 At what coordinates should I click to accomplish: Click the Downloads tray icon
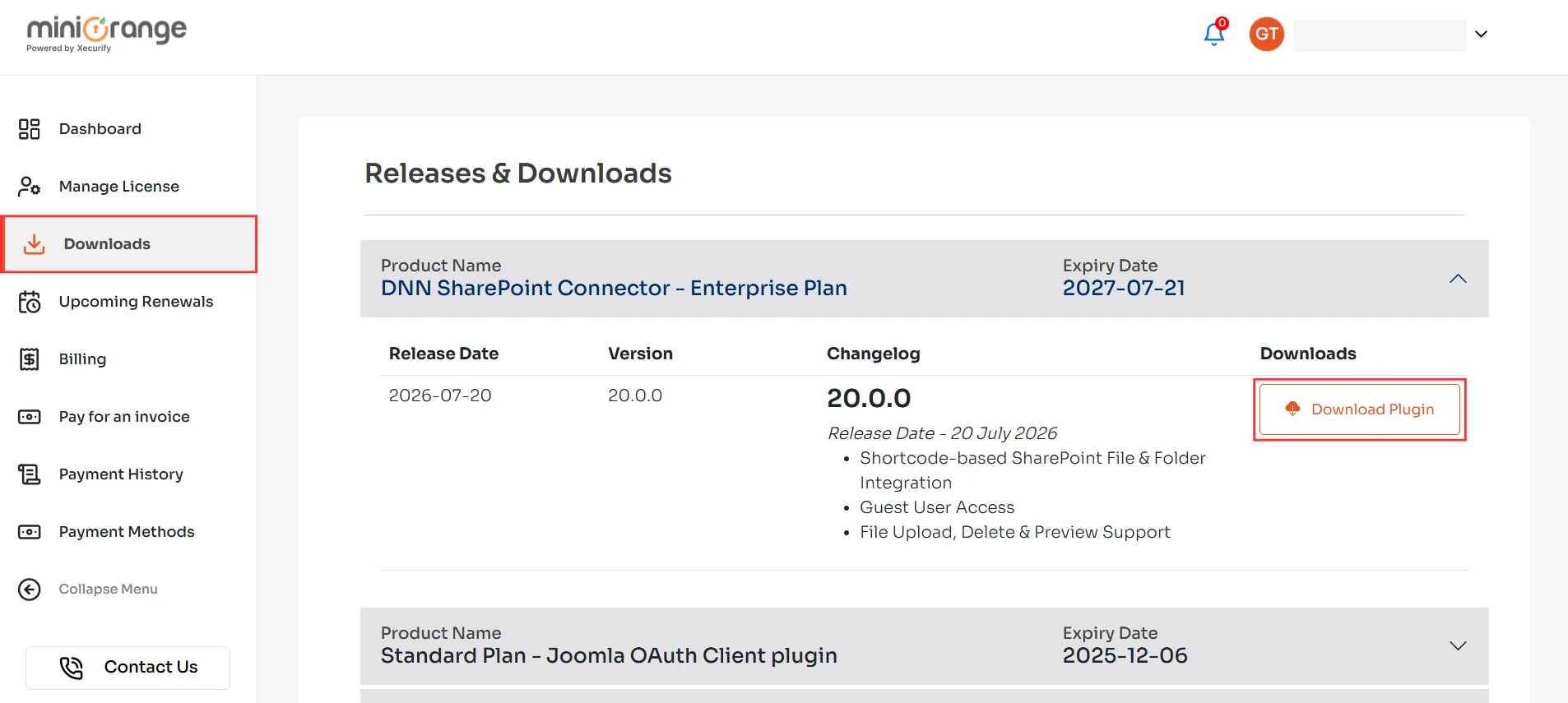coord(34,244)
